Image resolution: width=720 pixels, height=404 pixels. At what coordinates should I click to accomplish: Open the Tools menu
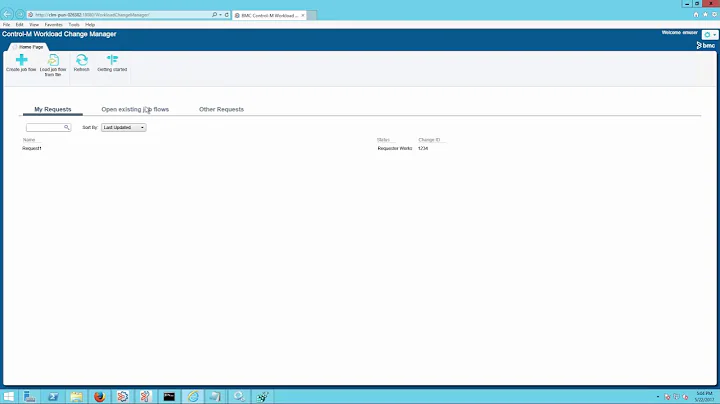point(74,25)
